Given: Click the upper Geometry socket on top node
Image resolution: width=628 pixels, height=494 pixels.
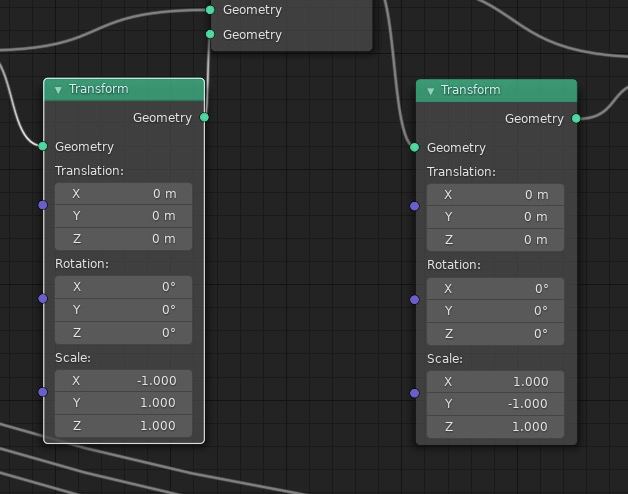Looking at the screenshot, I should 210,10.
